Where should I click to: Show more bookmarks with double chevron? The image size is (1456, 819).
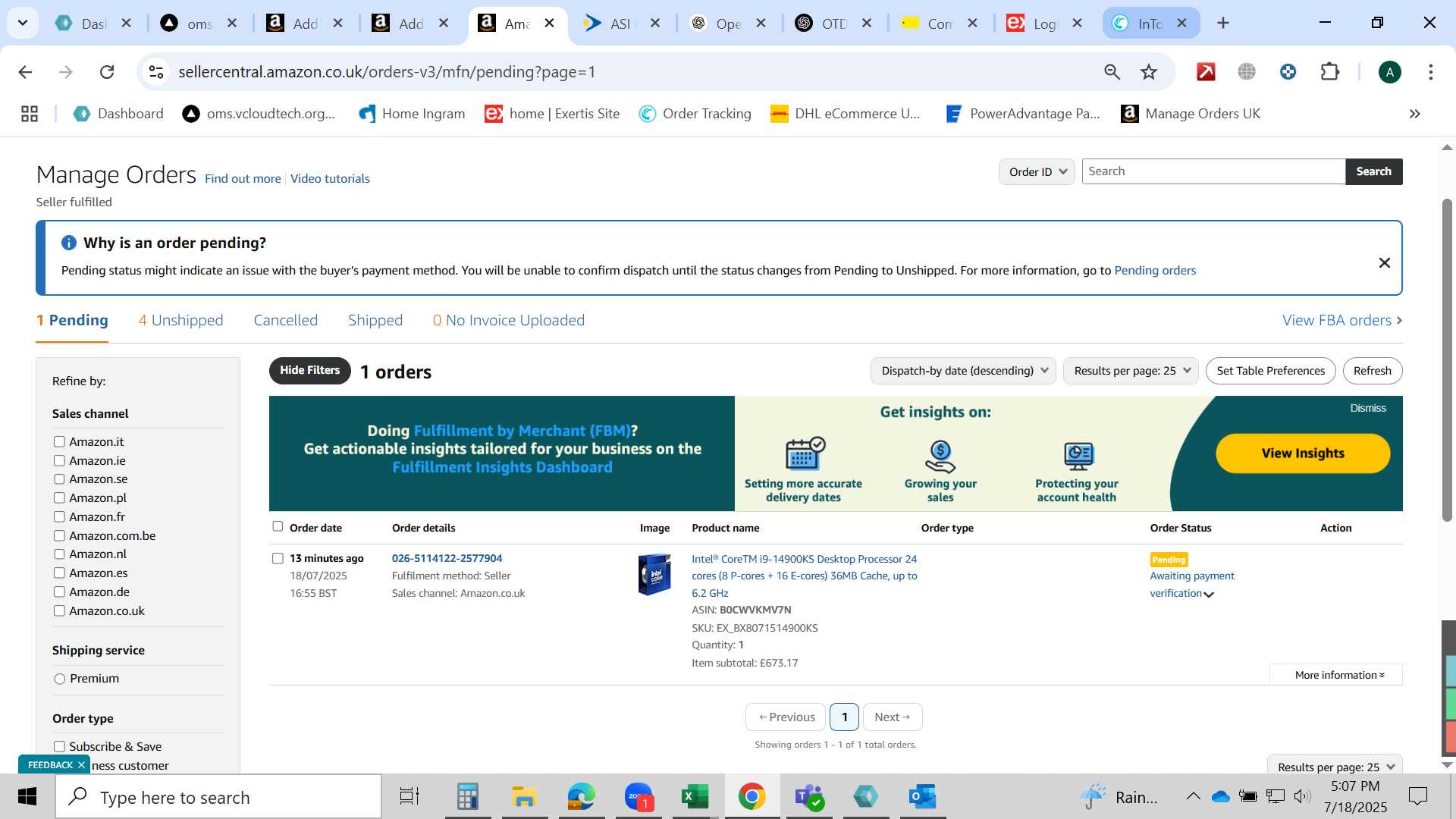point(1414,114)
